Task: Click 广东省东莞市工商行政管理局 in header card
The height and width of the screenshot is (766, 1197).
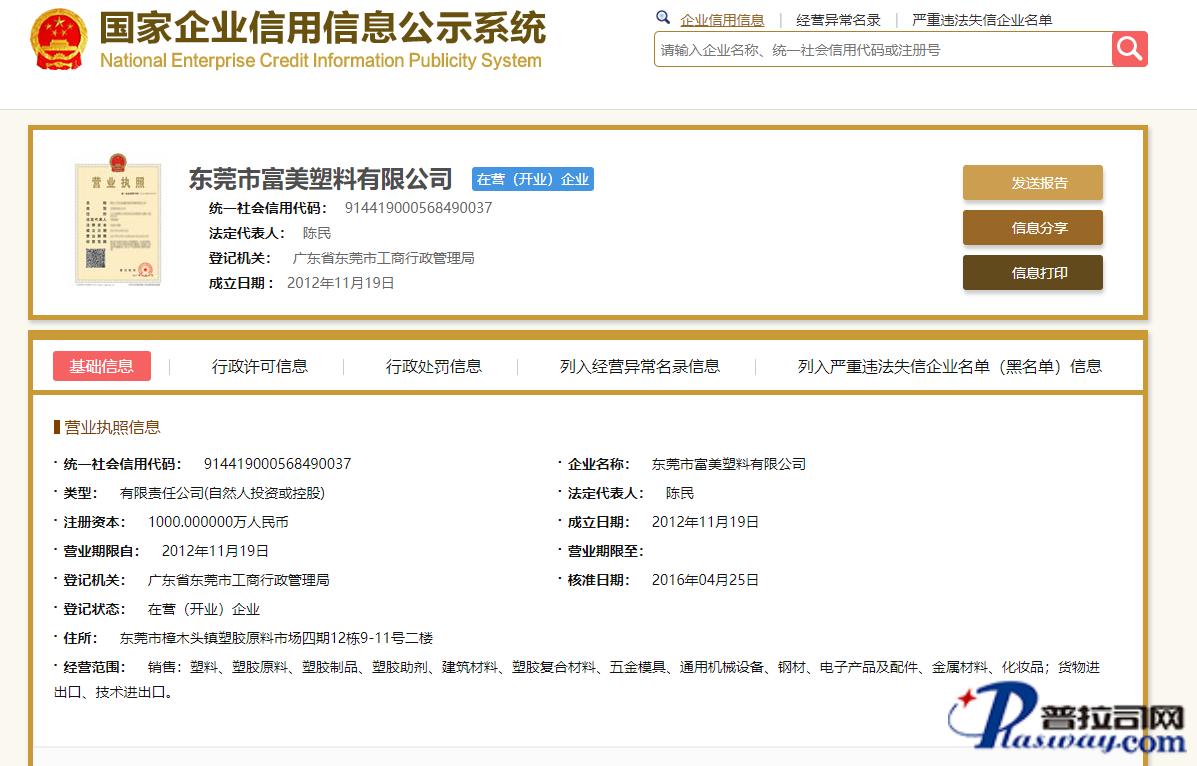Action: point(384,258)
